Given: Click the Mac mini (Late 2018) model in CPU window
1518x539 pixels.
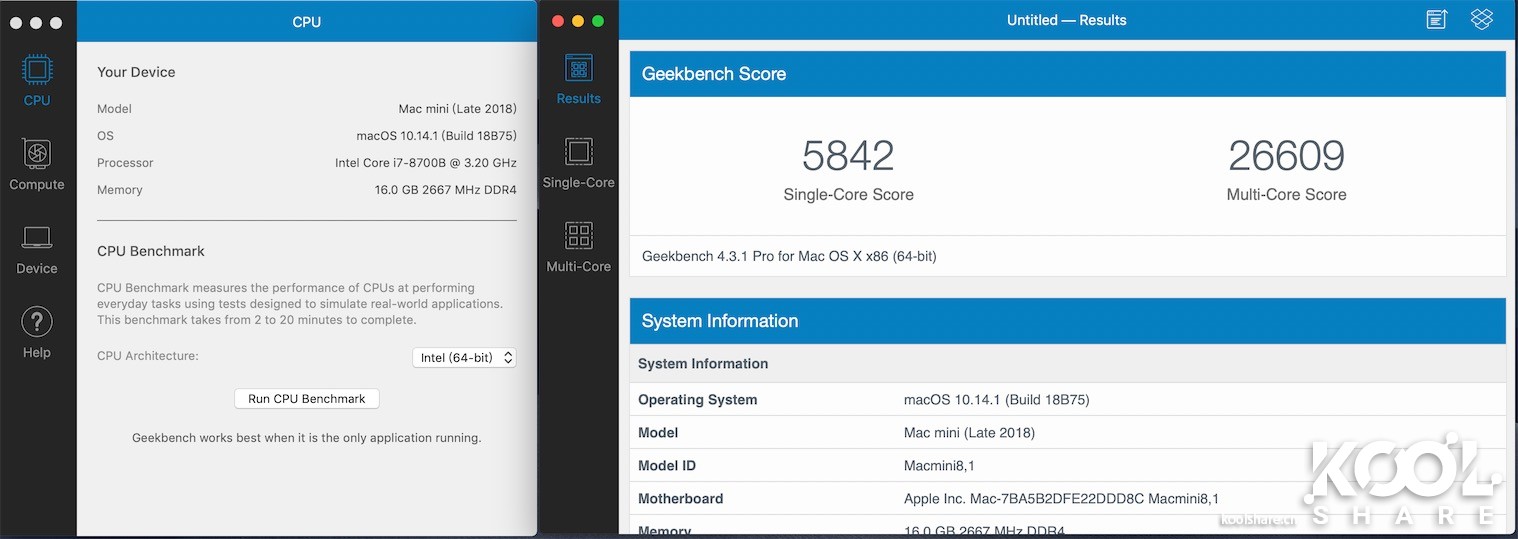Looking at the screenshot, I should coord(458,109).
